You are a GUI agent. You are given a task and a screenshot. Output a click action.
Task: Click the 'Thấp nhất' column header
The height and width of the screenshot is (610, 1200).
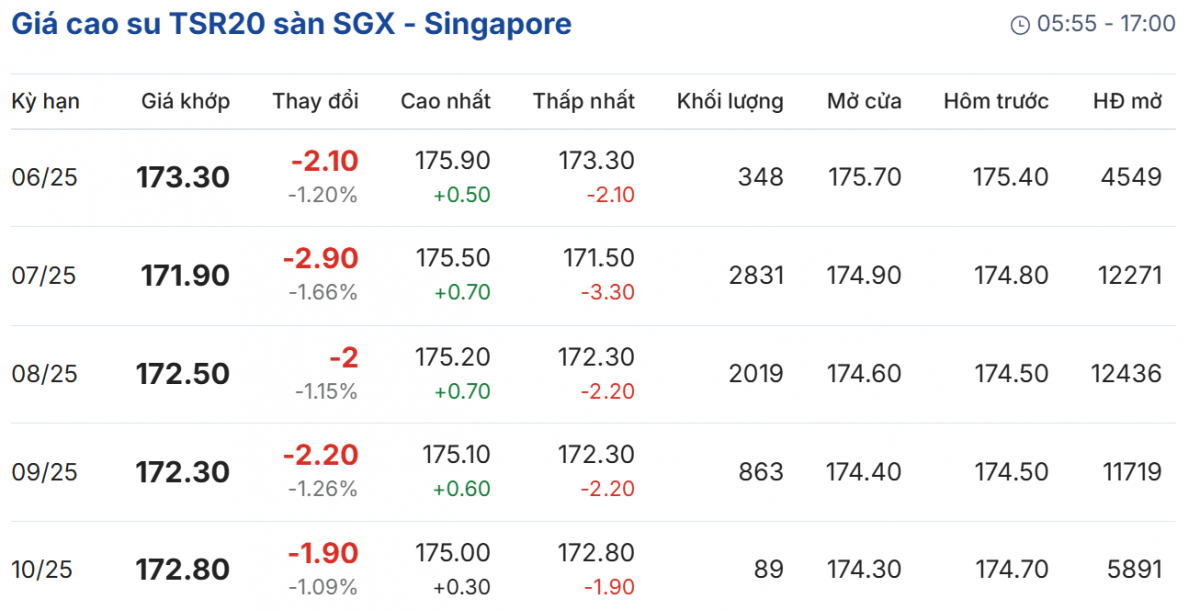584,101
